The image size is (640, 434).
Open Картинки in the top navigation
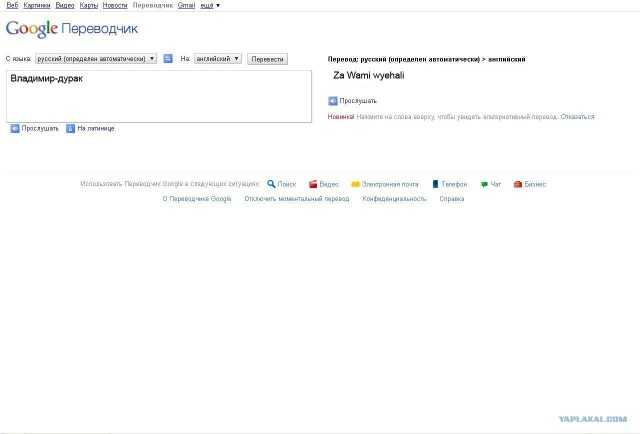37,5
